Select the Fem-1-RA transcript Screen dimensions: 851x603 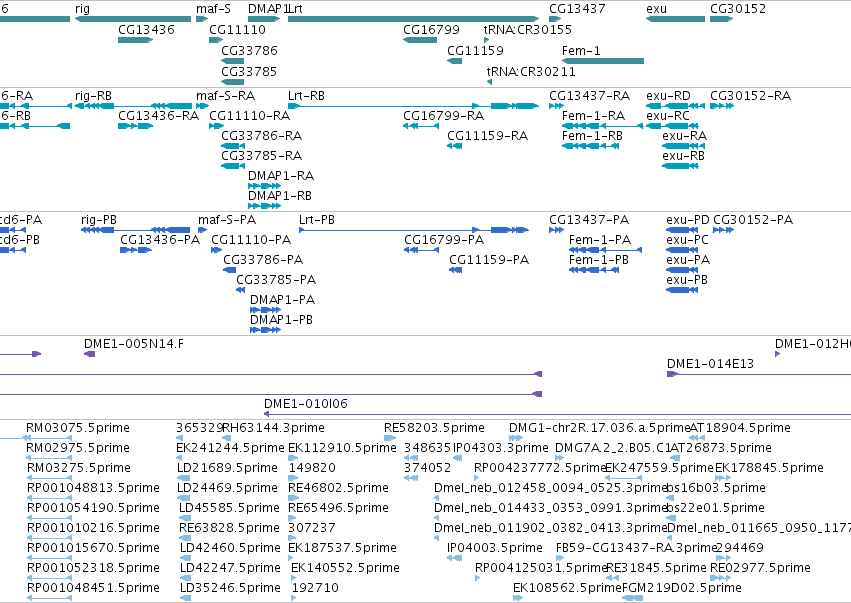[x=602, y=126]
